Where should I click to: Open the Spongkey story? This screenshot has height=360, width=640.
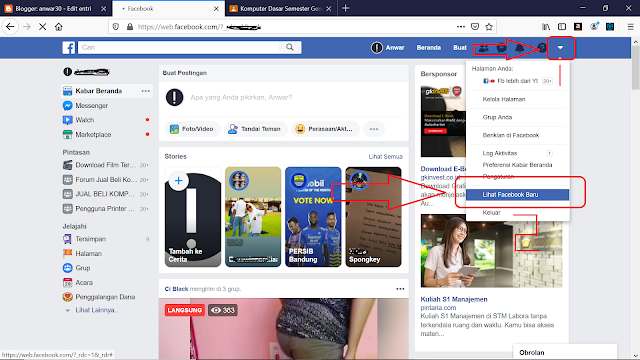coord(373,217)
